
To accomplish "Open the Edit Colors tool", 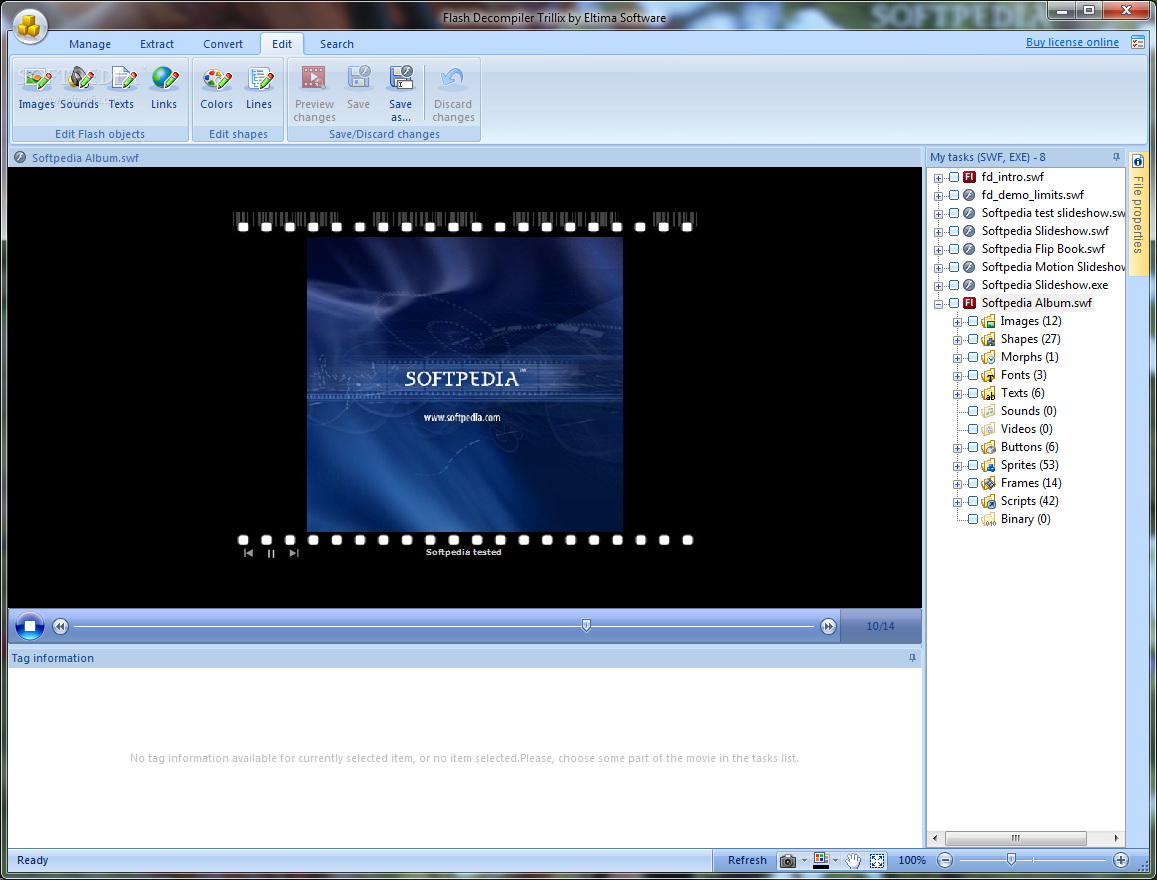I will click(216, 87).
